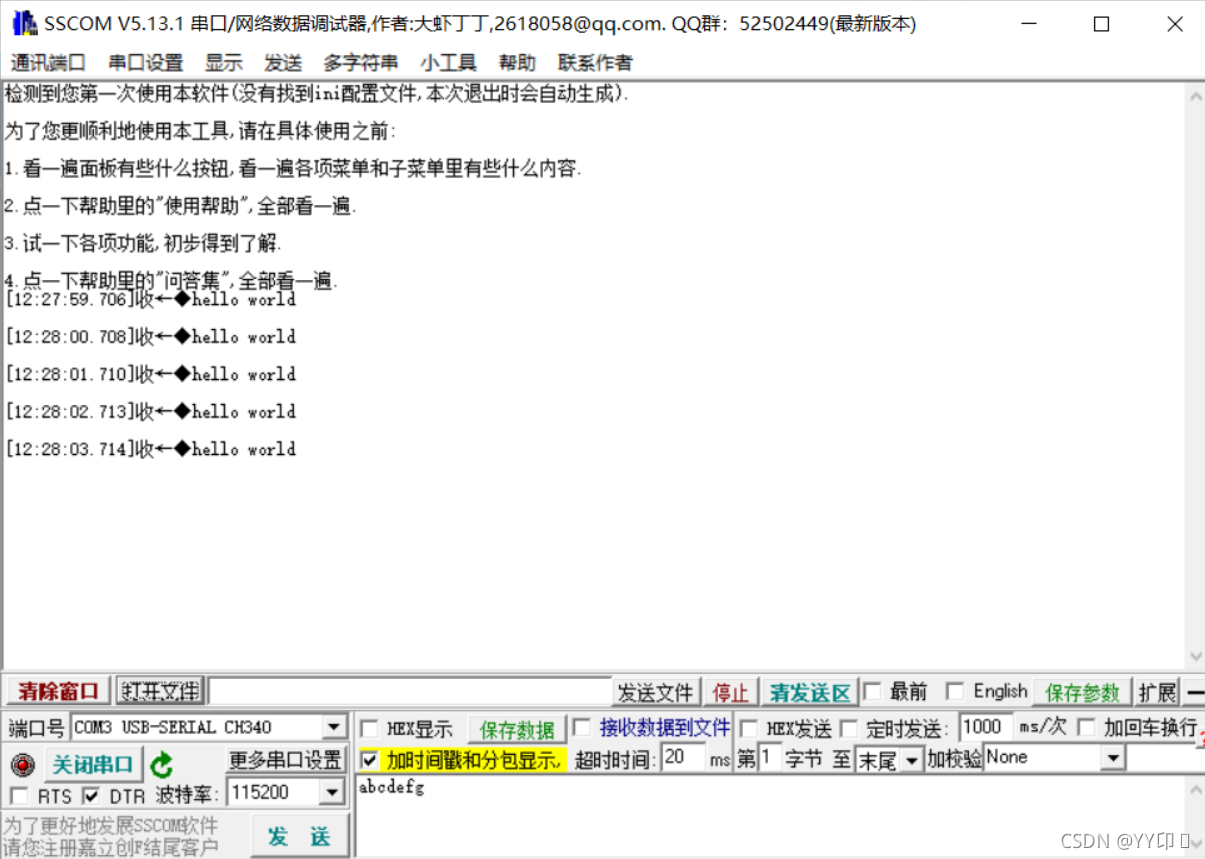Minimize the SSCOM window
Screen dimensions: 1205x859
click(1027, 24)
